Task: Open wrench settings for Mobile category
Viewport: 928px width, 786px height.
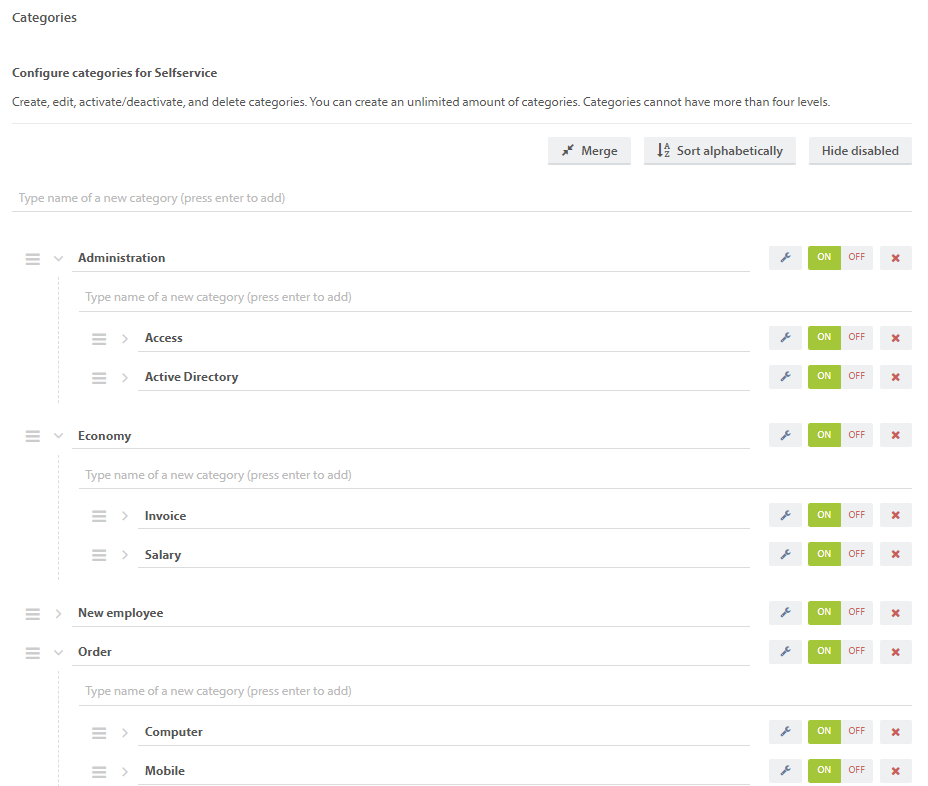Action: (785, 771)
